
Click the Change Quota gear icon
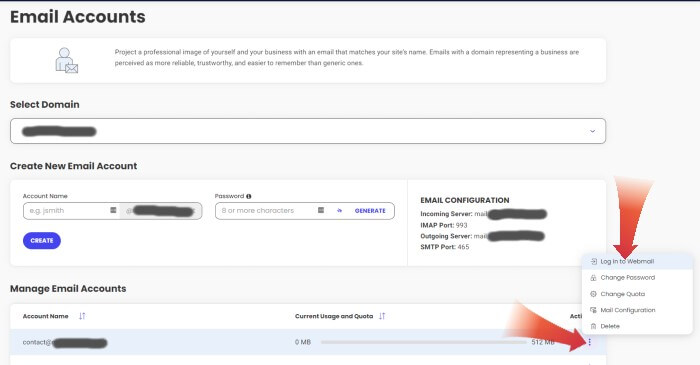tap(593, 294)
